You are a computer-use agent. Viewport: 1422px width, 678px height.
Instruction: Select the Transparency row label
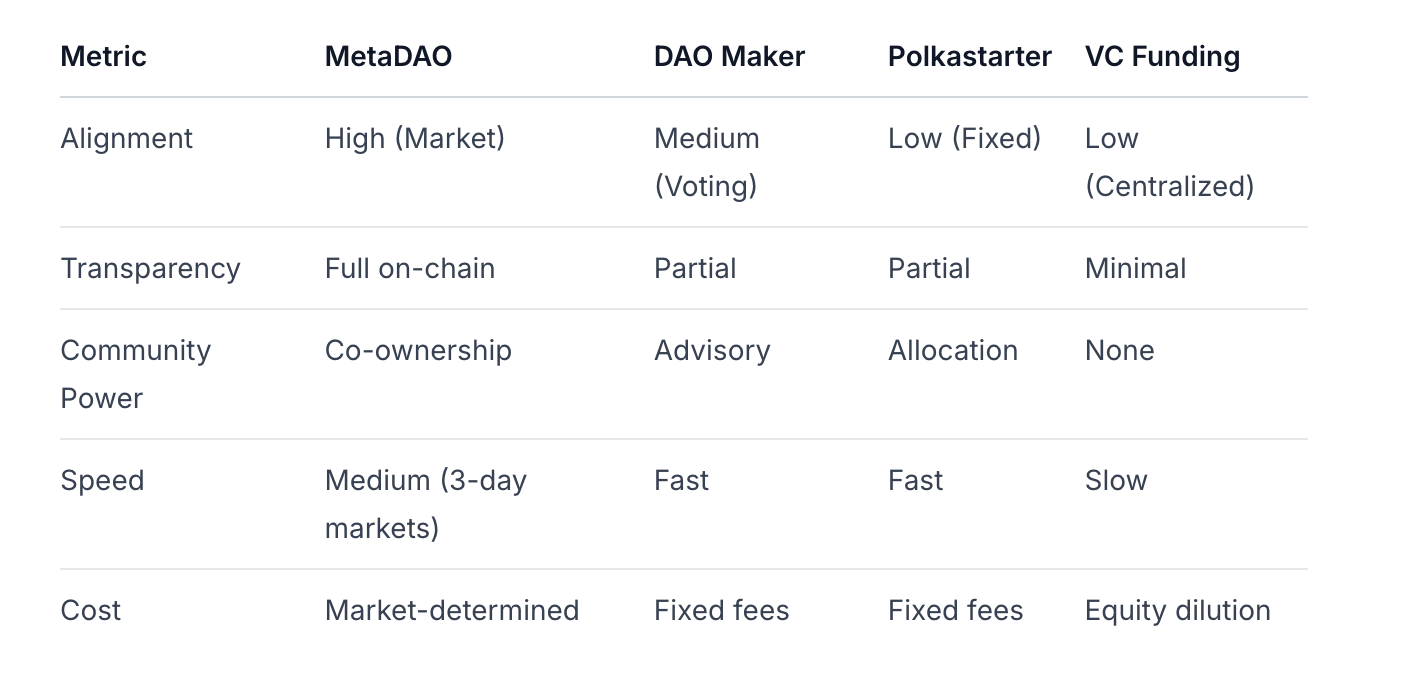(150, 268)
